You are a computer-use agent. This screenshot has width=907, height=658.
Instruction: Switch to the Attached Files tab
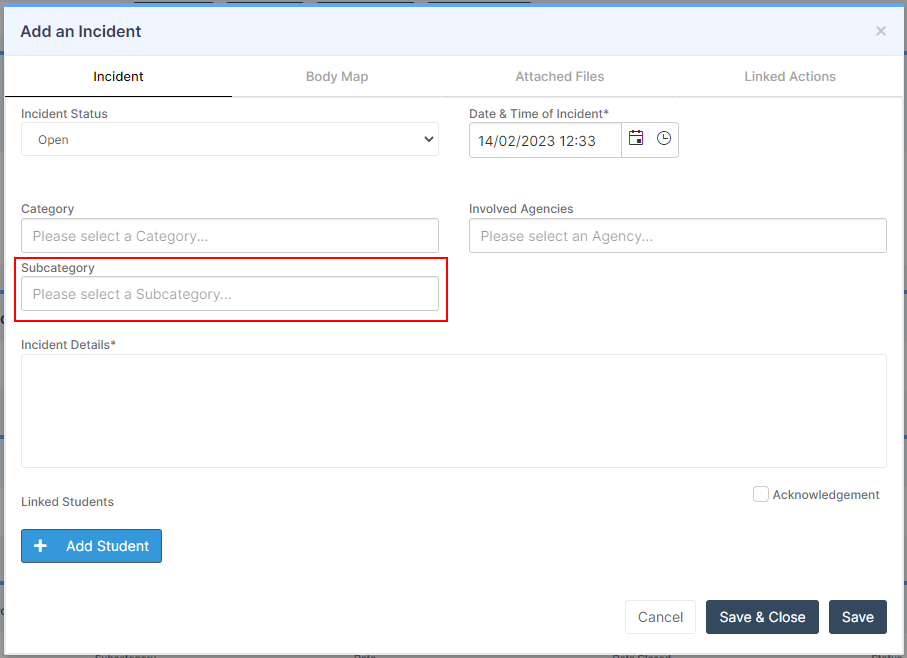559,76
